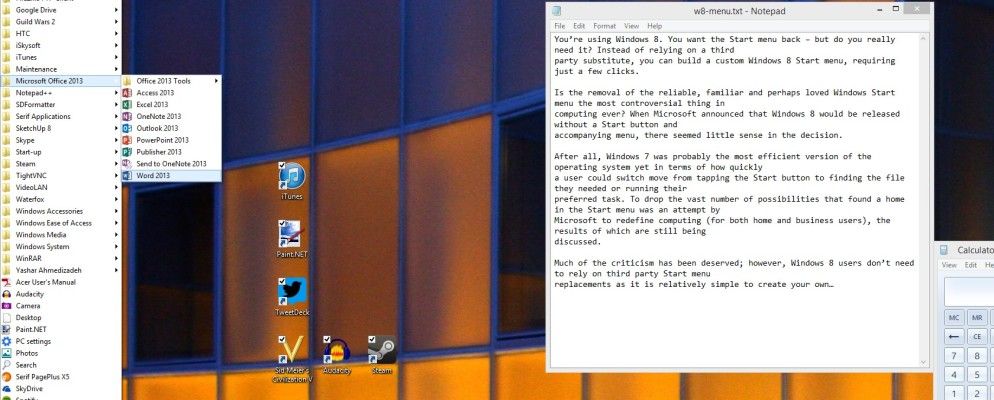This screenshot has width=994, height=400.
Task: Open Search from the programs menu
Action: click(60, 365)
